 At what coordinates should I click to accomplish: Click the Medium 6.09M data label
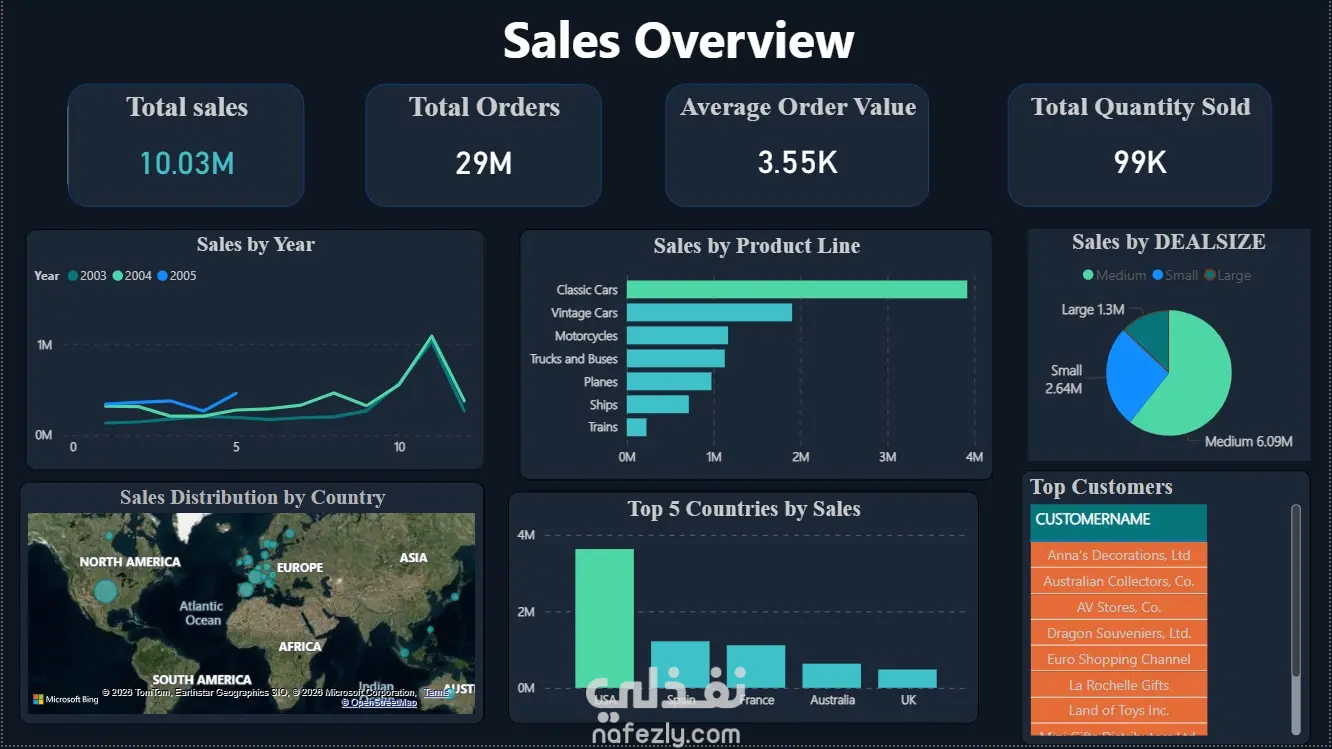[x=1249, y=441]
